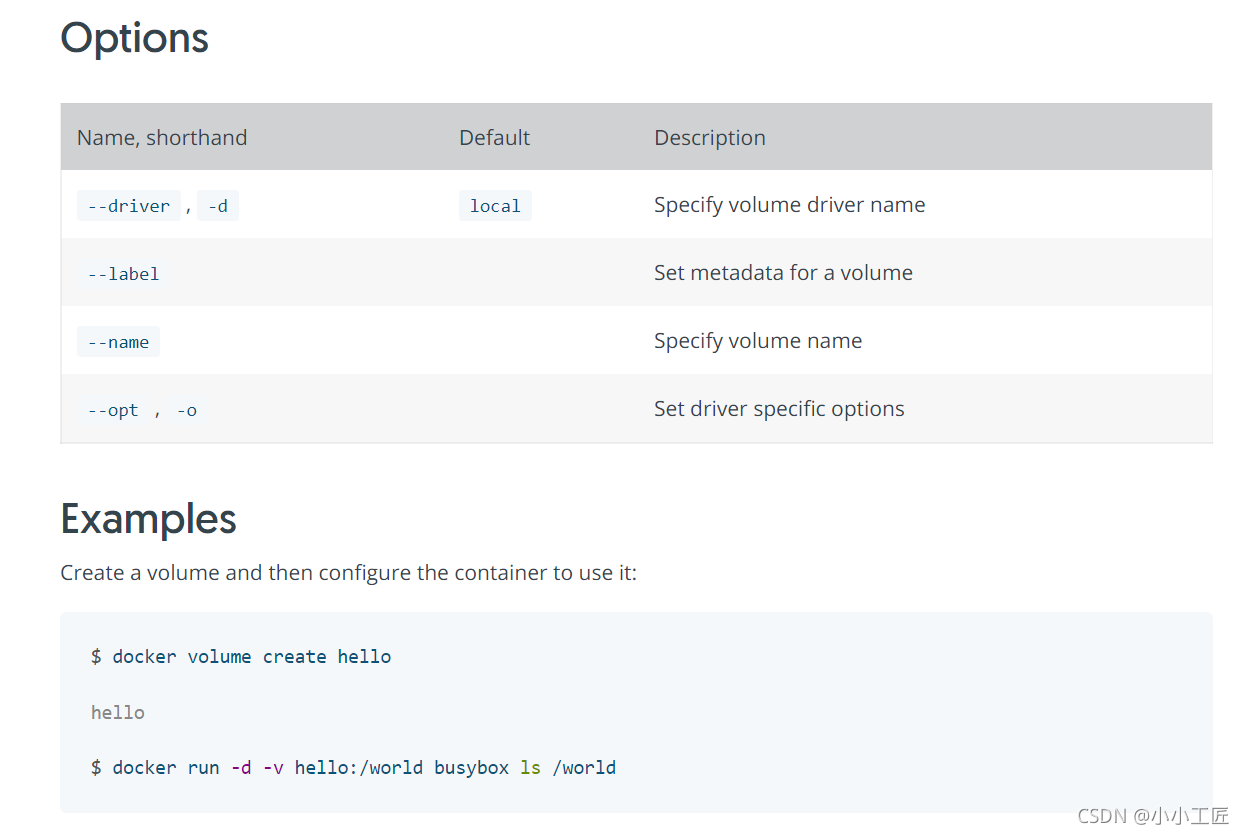Click the 'Create a volume and then configure' paragraph
Viewport: 1244px width, 834px height.
pos(348,573)
